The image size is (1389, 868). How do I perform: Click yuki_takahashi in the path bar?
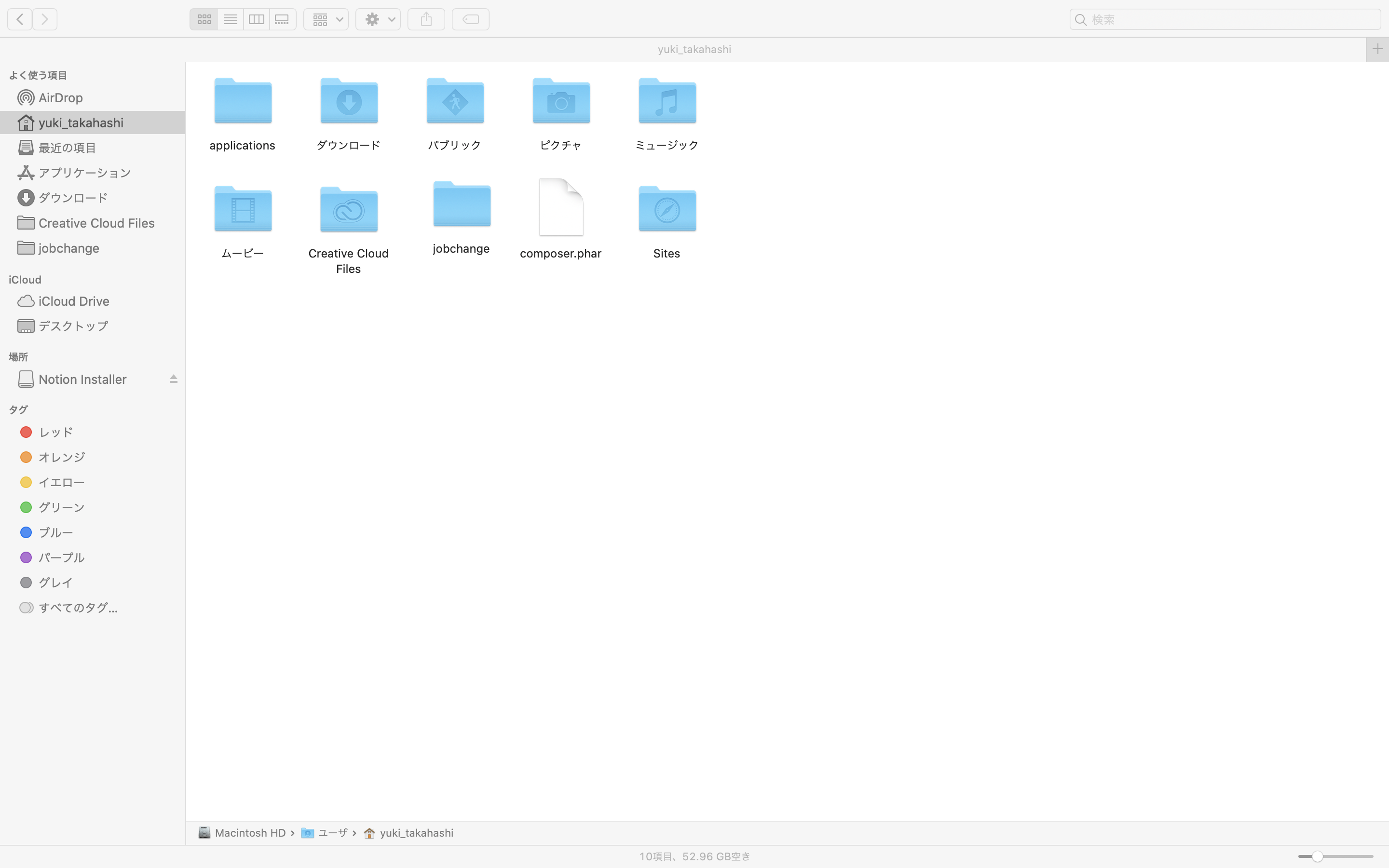408,832
